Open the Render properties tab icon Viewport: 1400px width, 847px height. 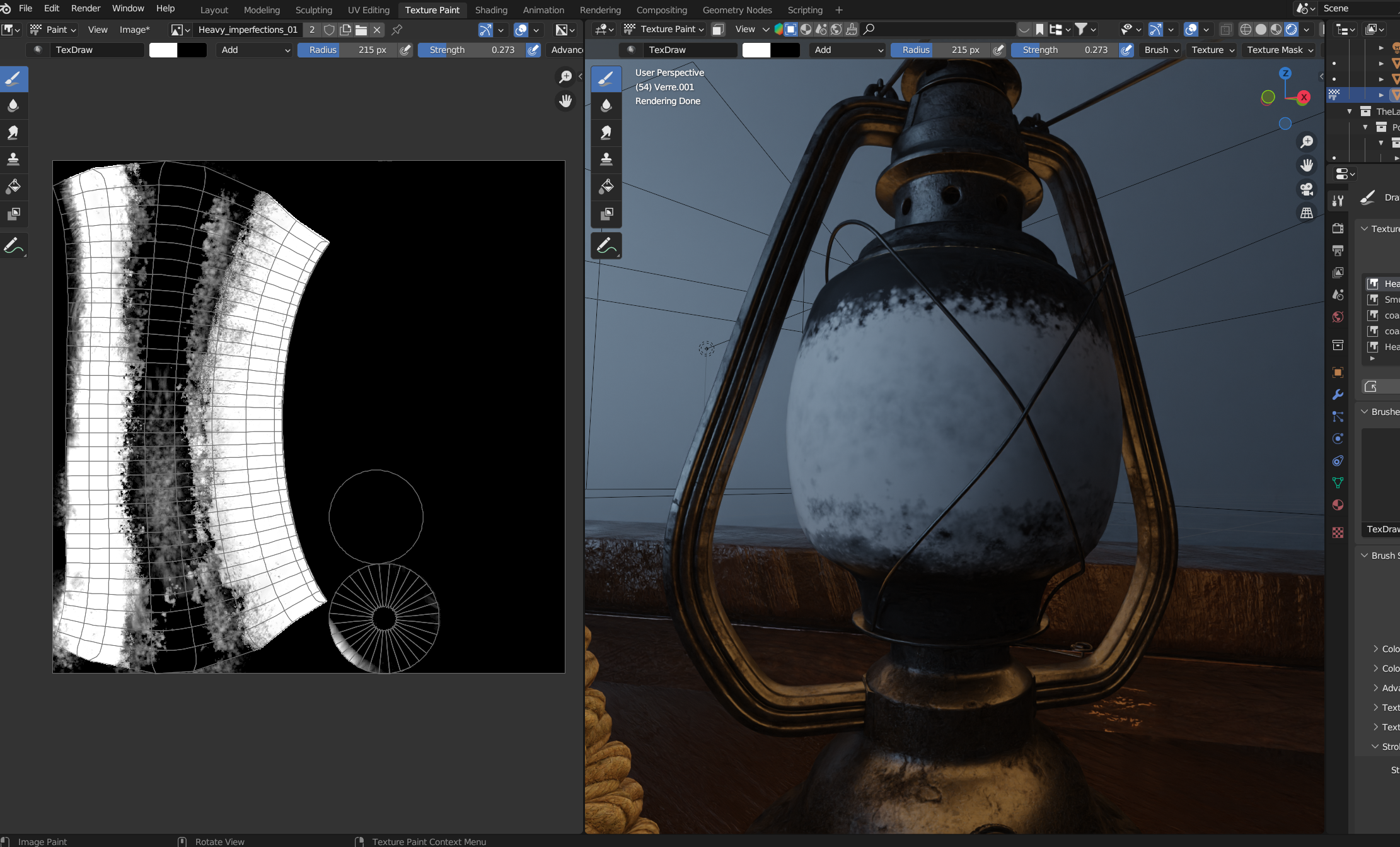coord(1338,228)
